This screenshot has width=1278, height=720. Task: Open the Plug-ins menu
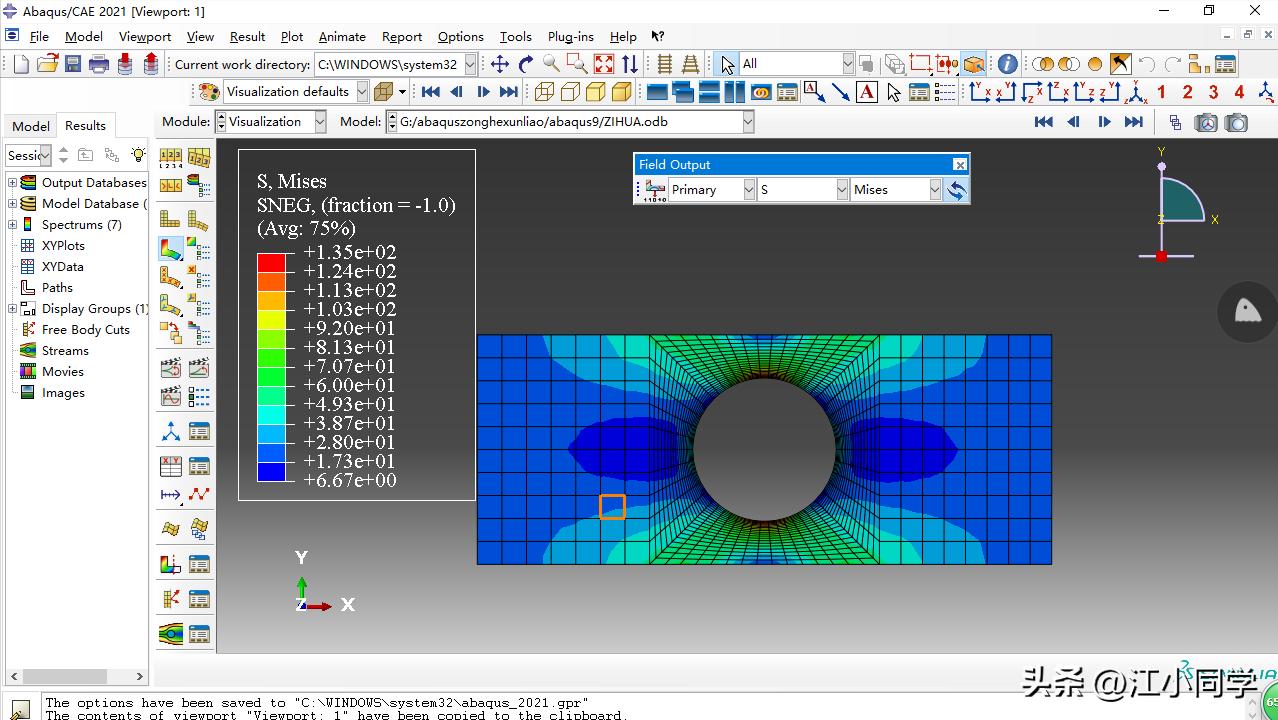pyautogui.click(x=571, y=37)
